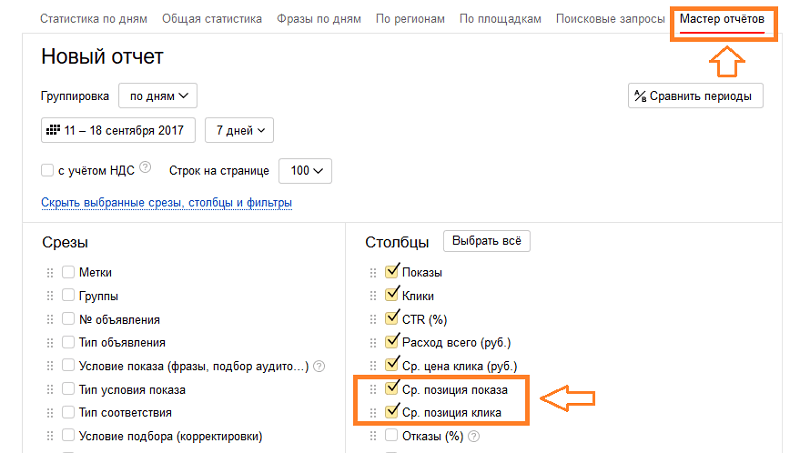Expand the "7 дней" period dropdown
This screenshot has height=453, width=800.
click(239, 131)
